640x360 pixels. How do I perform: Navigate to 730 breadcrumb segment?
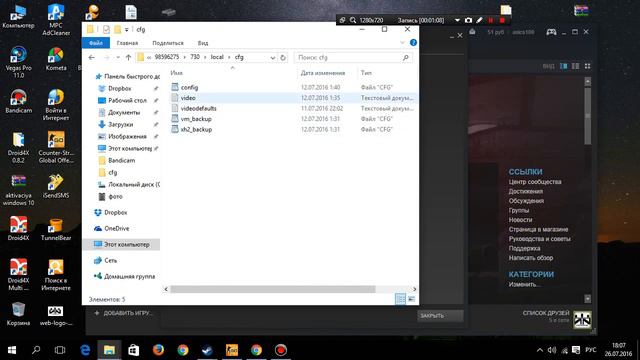pyautogui.click(x=195, y=57)
